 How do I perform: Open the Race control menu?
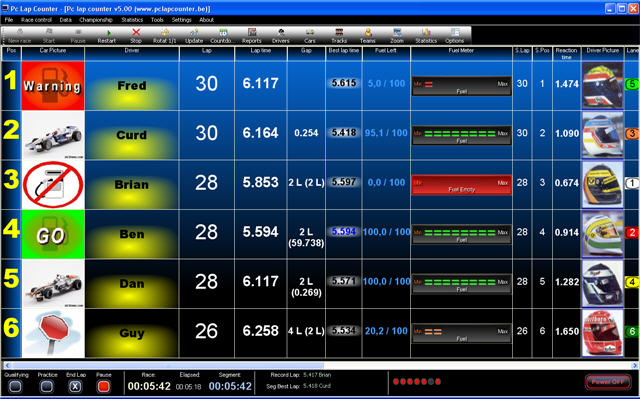36,20
